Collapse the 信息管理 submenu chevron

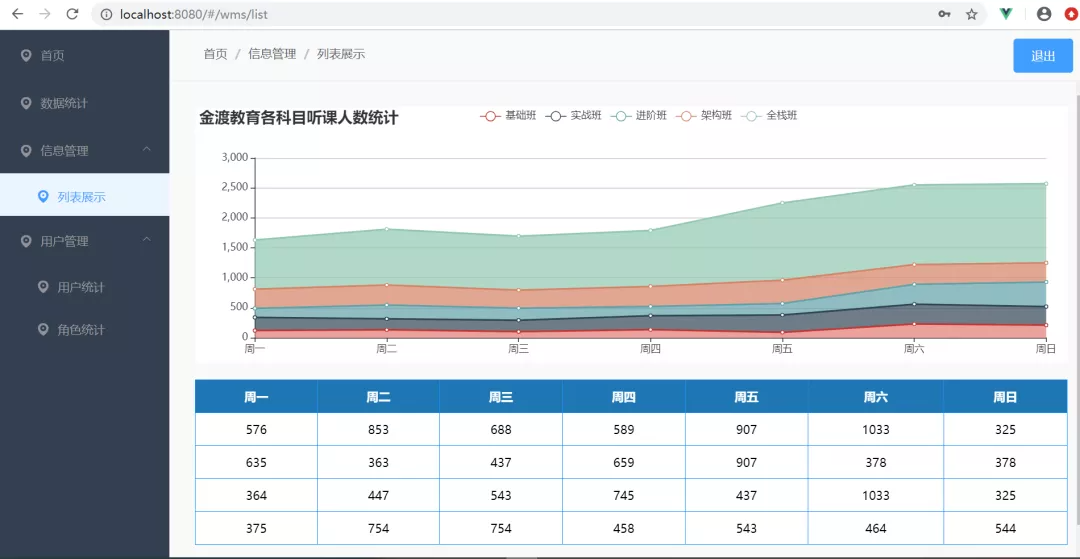pos(147,149)
